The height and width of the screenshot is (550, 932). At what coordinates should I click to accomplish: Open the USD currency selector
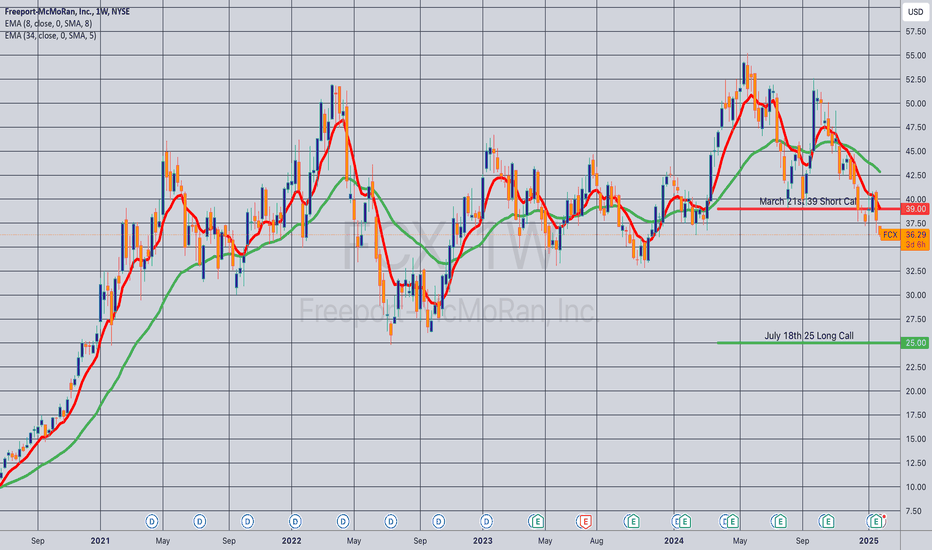click(915, 12)
